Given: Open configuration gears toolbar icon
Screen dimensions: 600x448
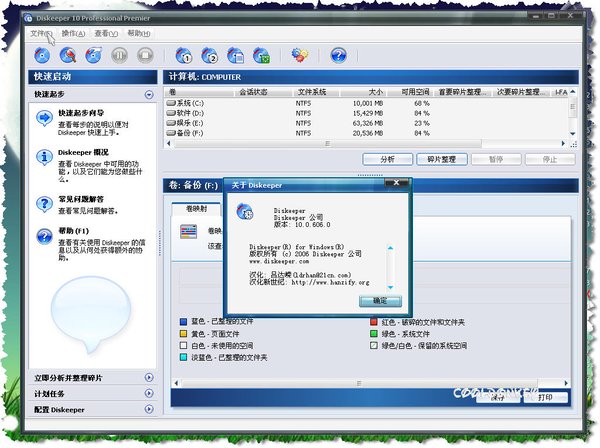Looking at the screenshot, I should pos(300,55).
